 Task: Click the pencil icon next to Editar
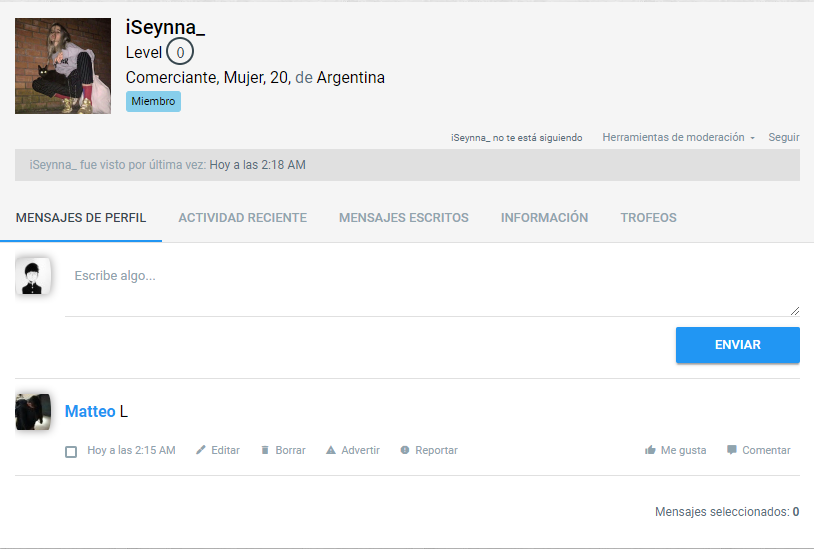pyautogui.click(x=201, y=451)
